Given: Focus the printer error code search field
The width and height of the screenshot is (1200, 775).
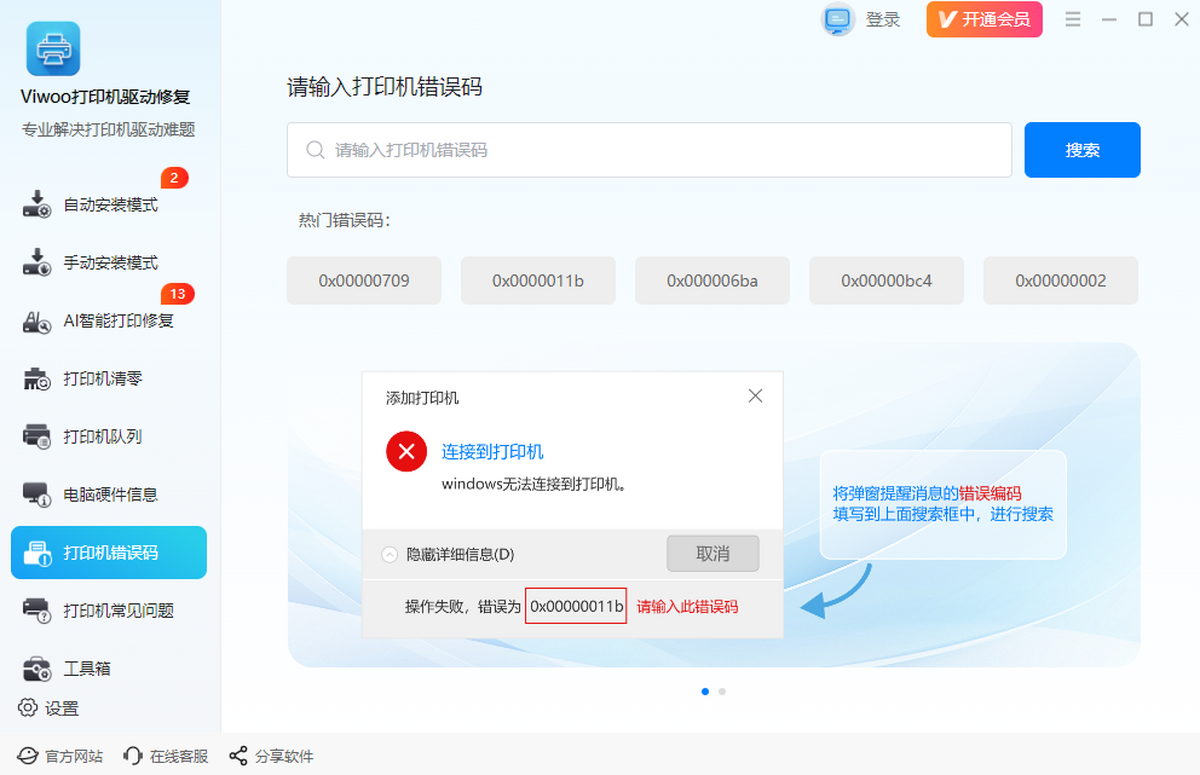Looking at the screenshot, I should click(x=649, y=150).
